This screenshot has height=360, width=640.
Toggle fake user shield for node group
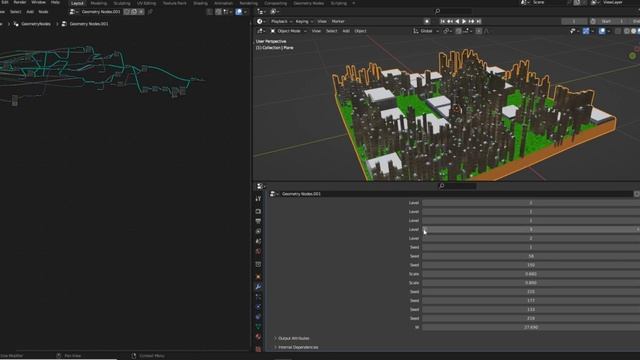pyautogui.click(x=127, y=12)
